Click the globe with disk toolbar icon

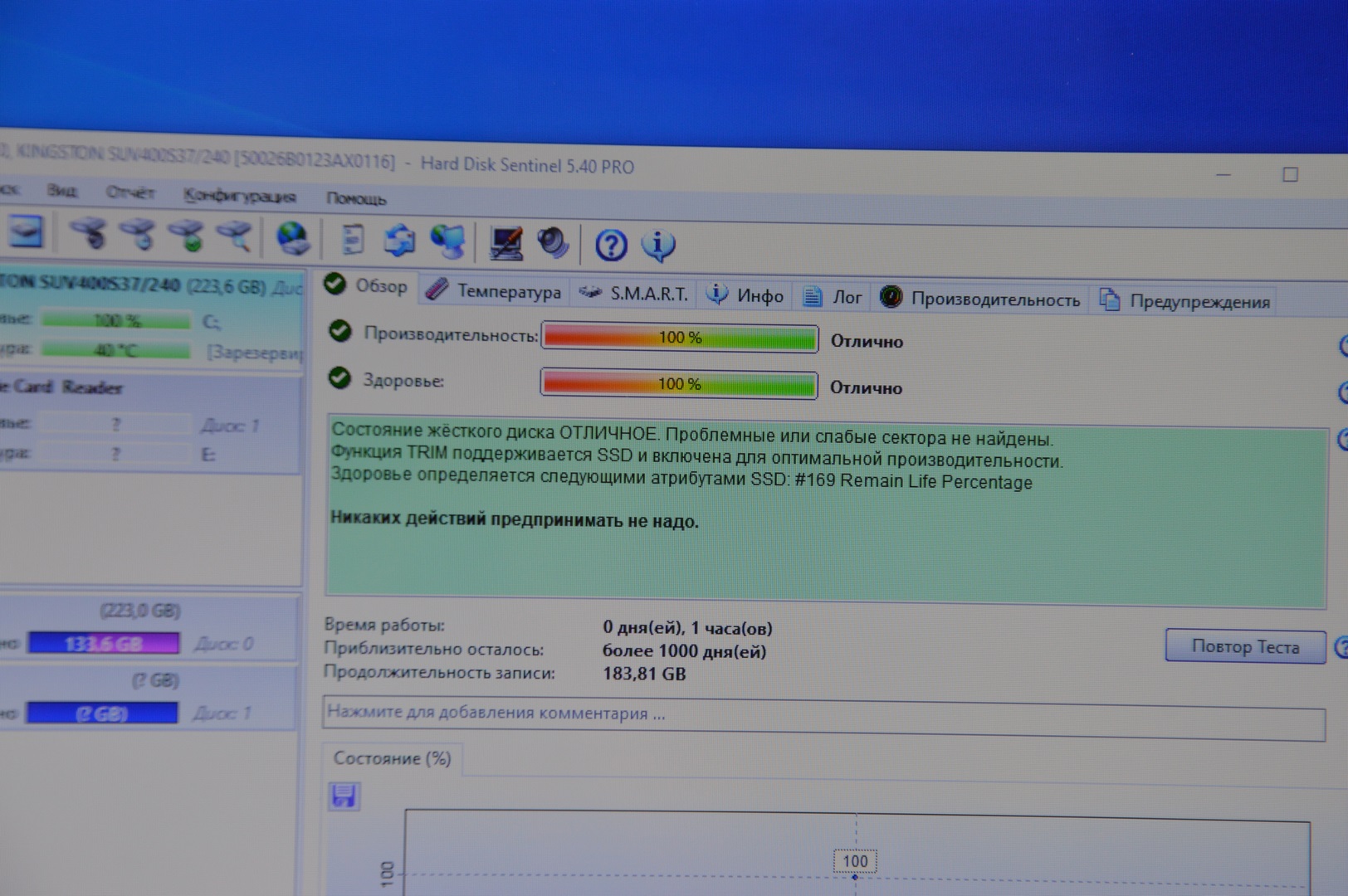(292, 239)
